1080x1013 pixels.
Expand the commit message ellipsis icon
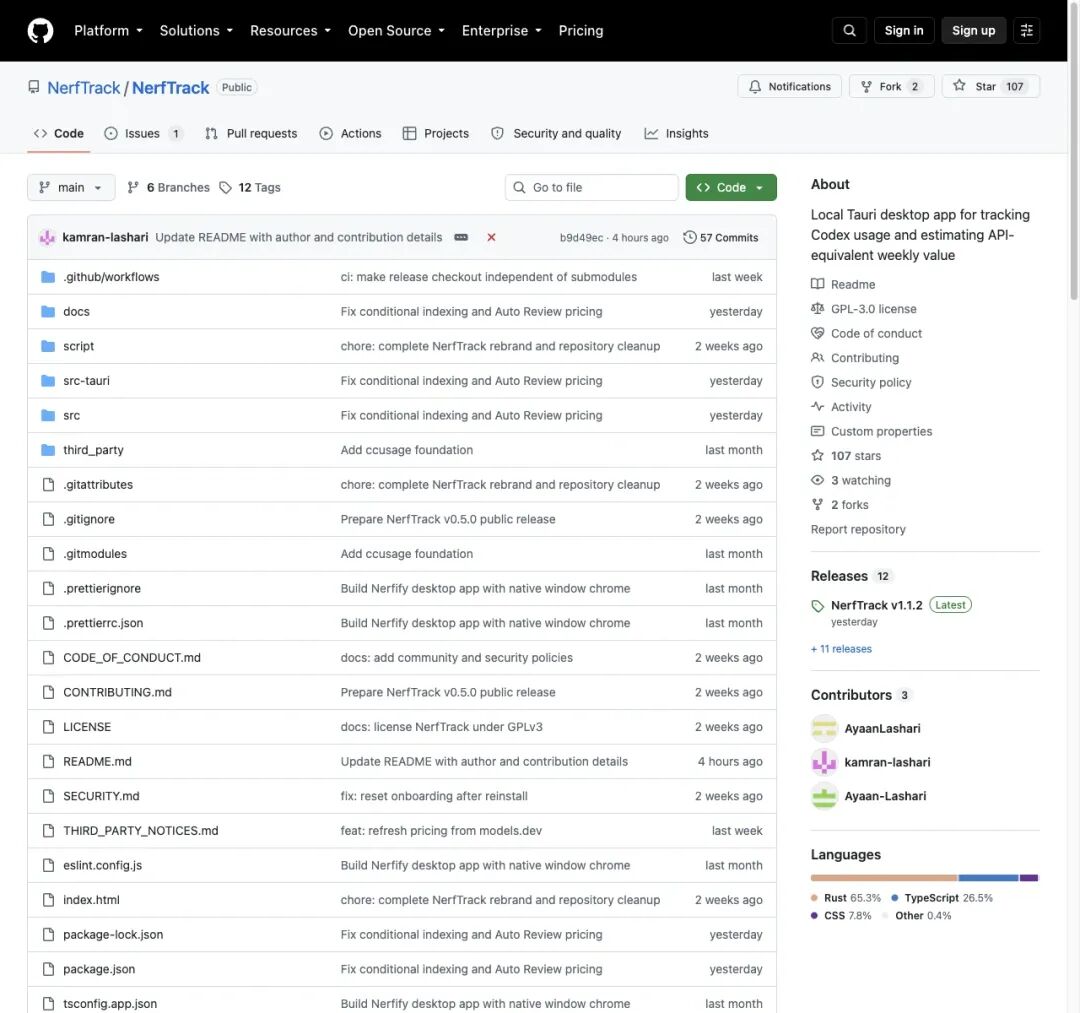point(461,238)
